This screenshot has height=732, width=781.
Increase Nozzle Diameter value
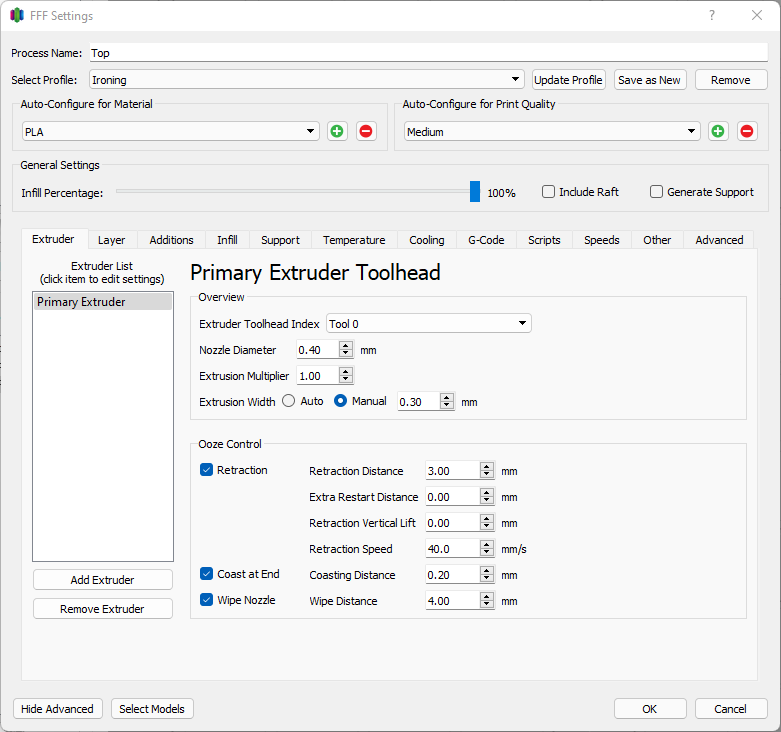click(346, 346)
